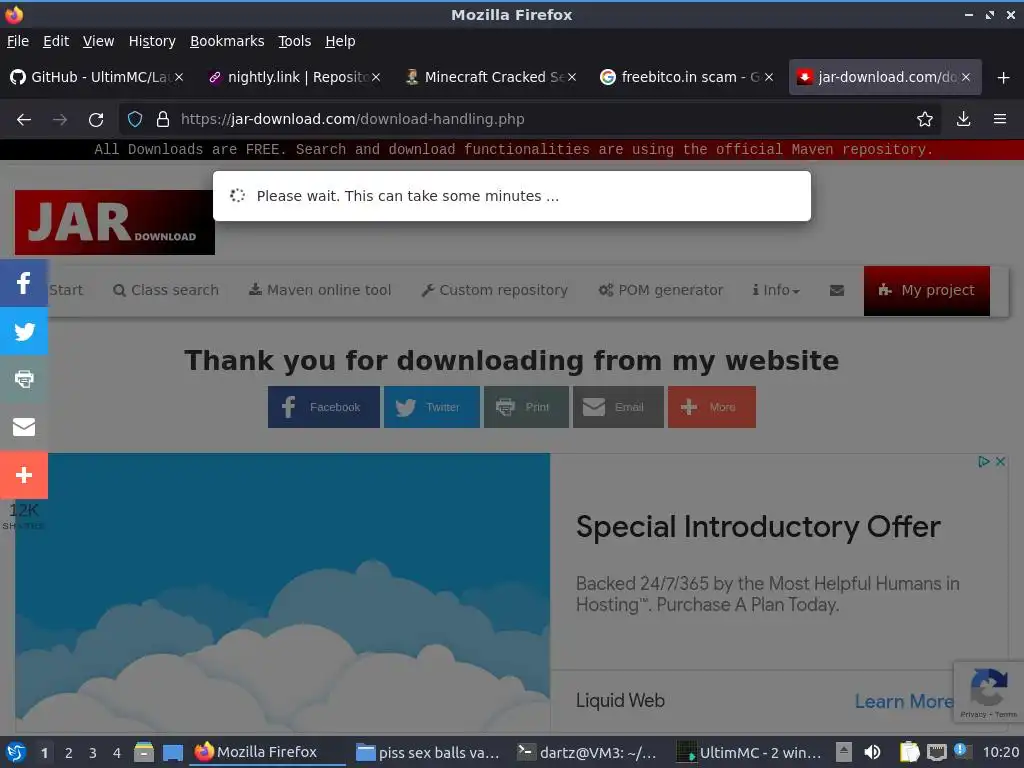Go back to the previous page
This screenshot has height=768, width=1024.
point(24,120)
